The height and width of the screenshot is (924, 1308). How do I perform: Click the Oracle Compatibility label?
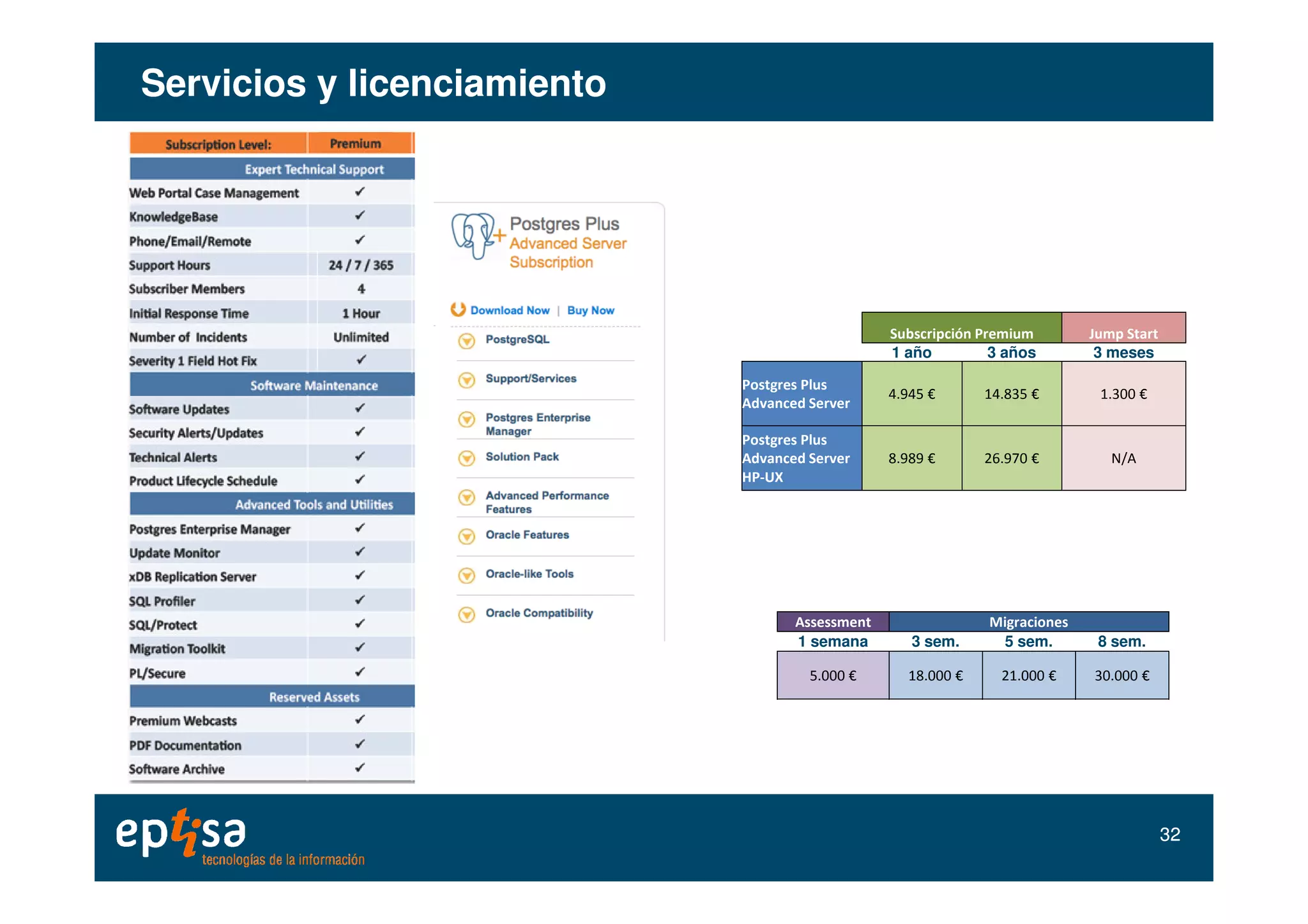539,613
